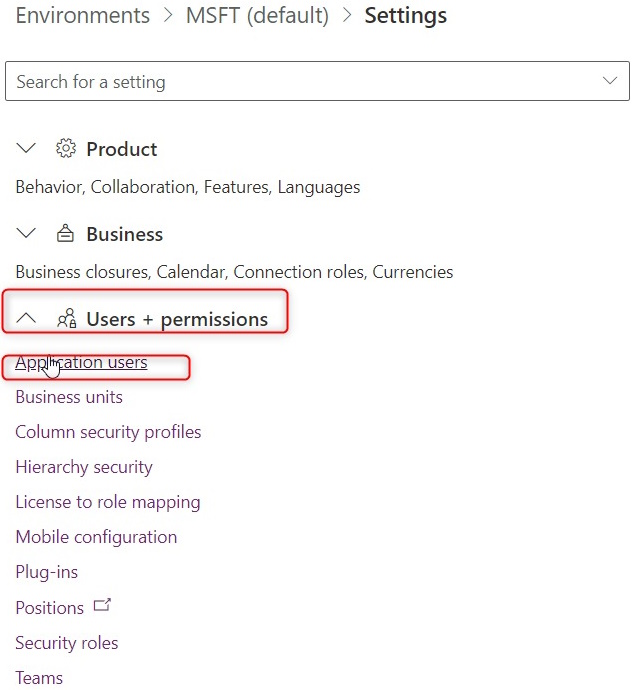The width and height of the screenshot is (635, 690).
Task: Open the Mobile configuration link
Action: point(96,537)
